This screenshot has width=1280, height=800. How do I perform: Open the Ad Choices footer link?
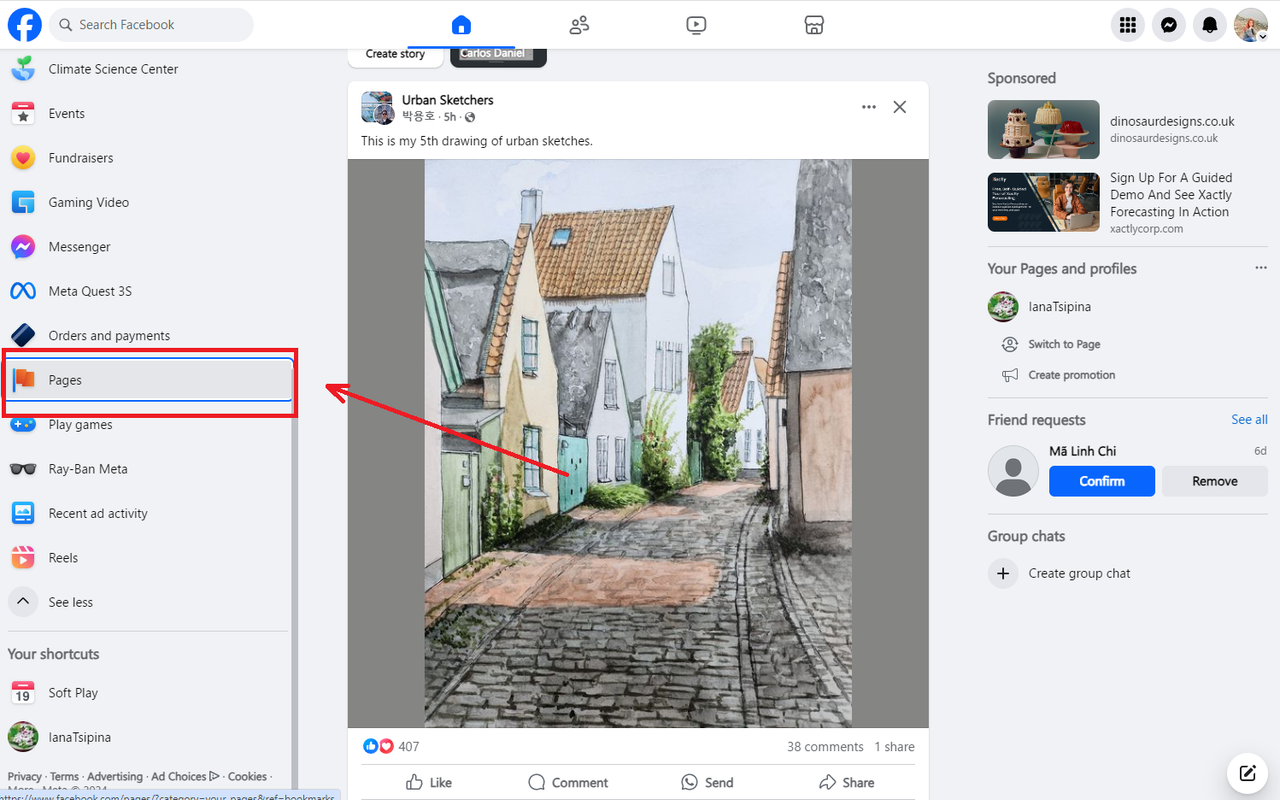click(185, 776)
